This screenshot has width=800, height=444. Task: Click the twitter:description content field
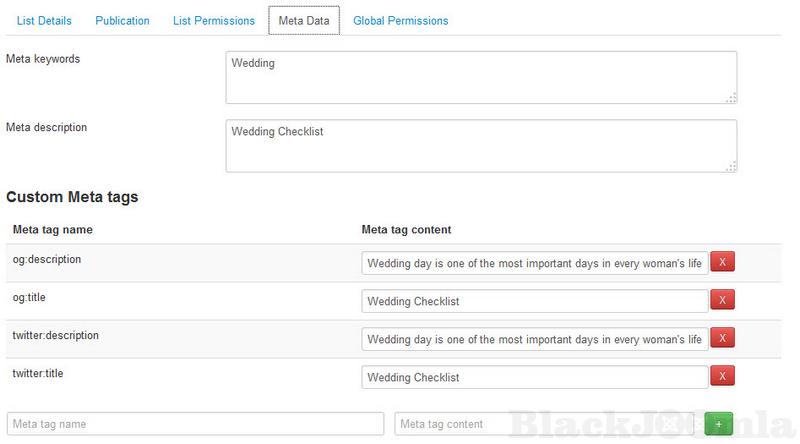coord(534,339)
